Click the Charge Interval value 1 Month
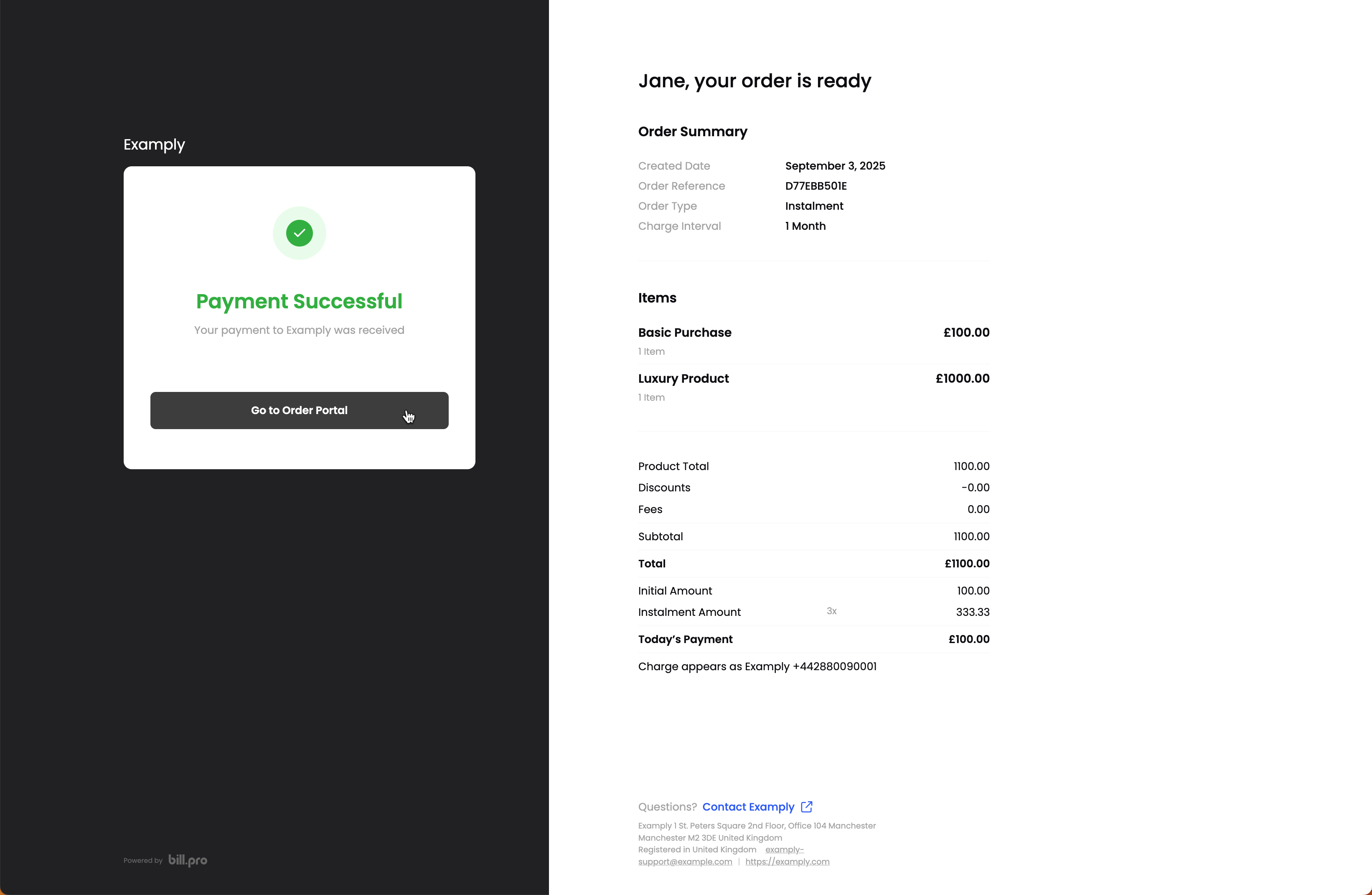 coord(805,226)
